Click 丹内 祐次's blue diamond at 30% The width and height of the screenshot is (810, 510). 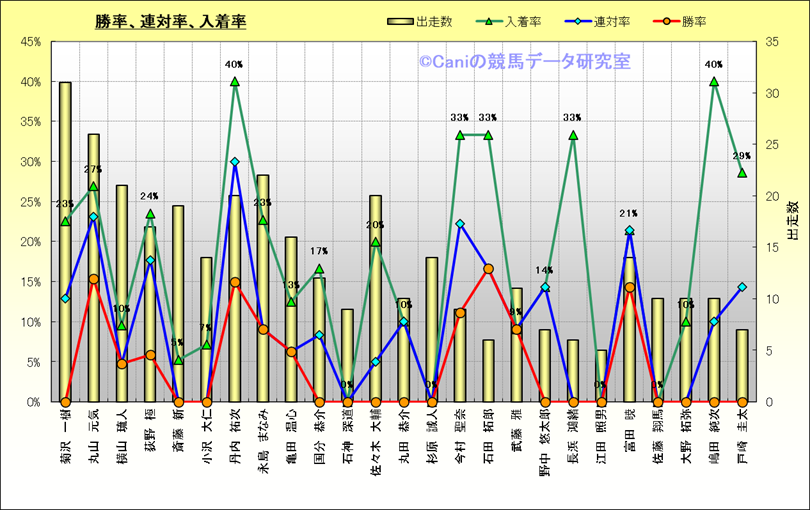[x=234, y=162]
